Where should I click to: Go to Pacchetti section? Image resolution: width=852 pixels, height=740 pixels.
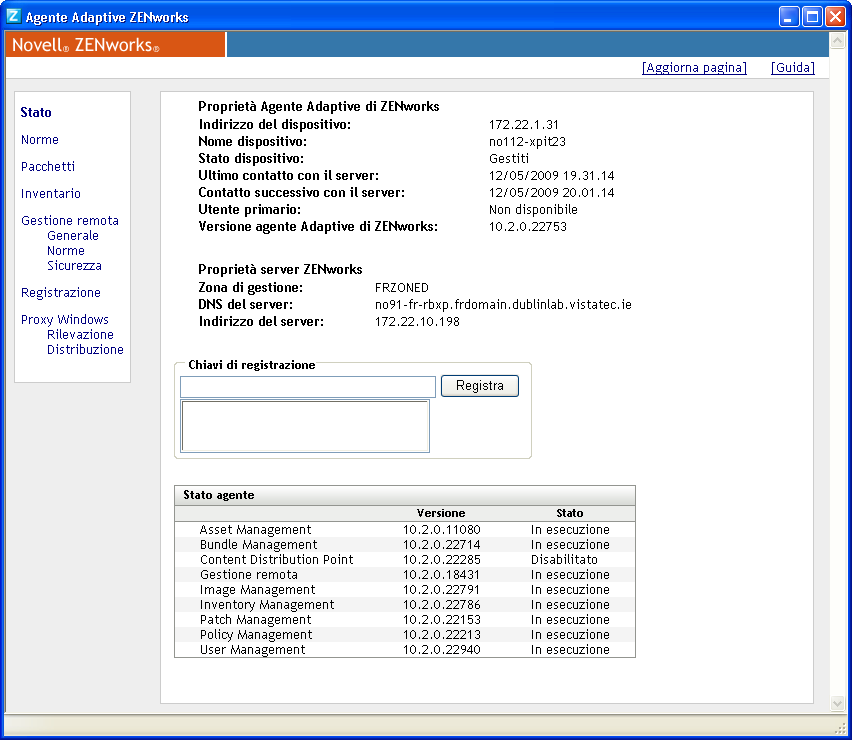click(x=48, y=166)
